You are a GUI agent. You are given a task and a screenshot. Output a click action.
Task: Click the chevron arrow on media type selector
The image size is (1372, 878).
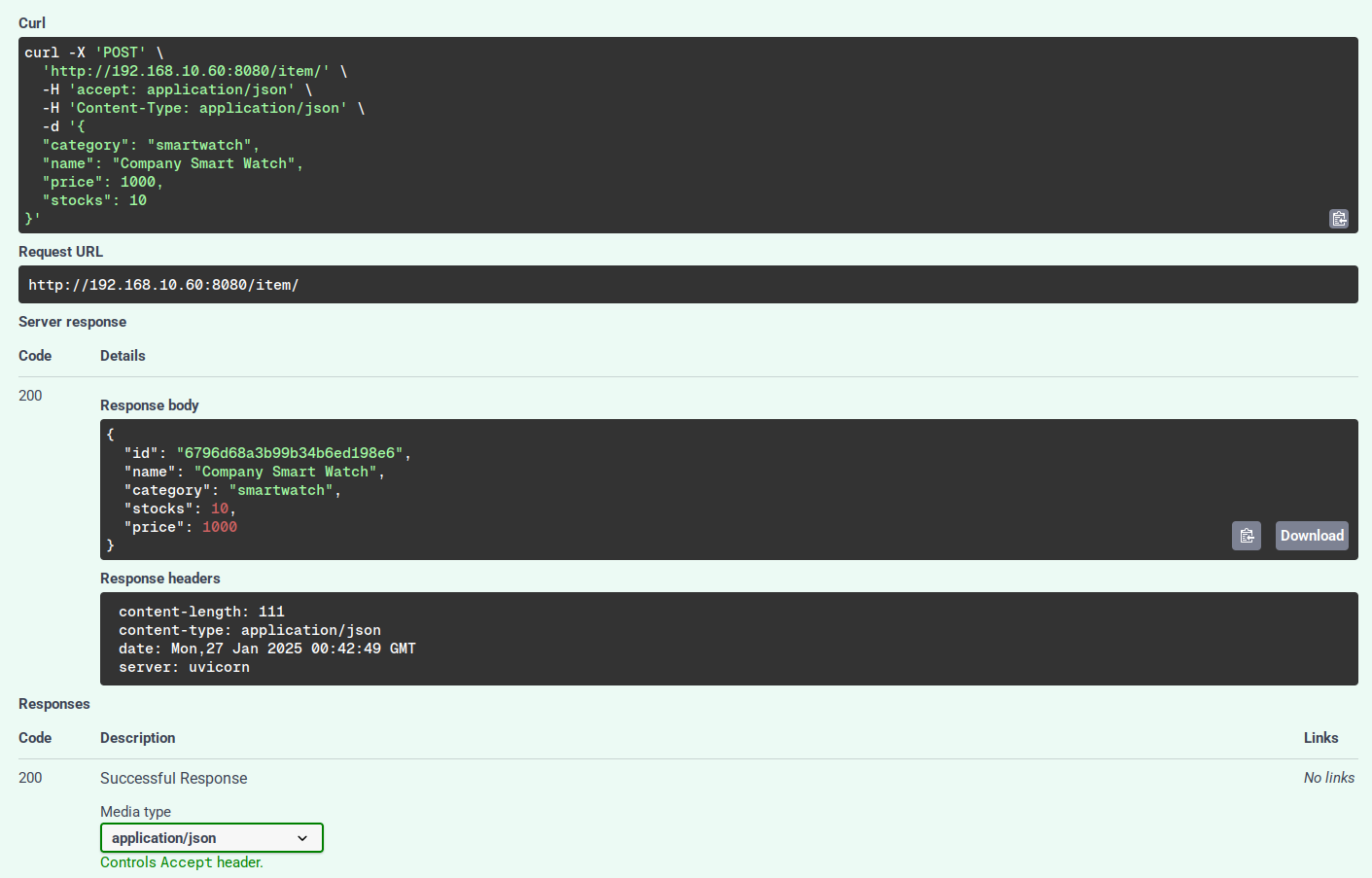point(302,838)
